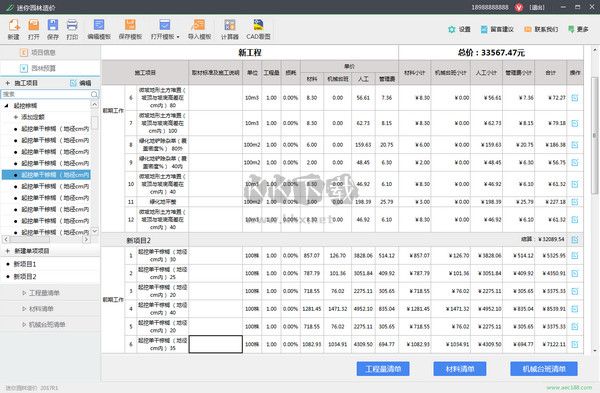600x393 pixels.
Task: Print with the 打印 toolbar icon
Action: click(72, 25)
